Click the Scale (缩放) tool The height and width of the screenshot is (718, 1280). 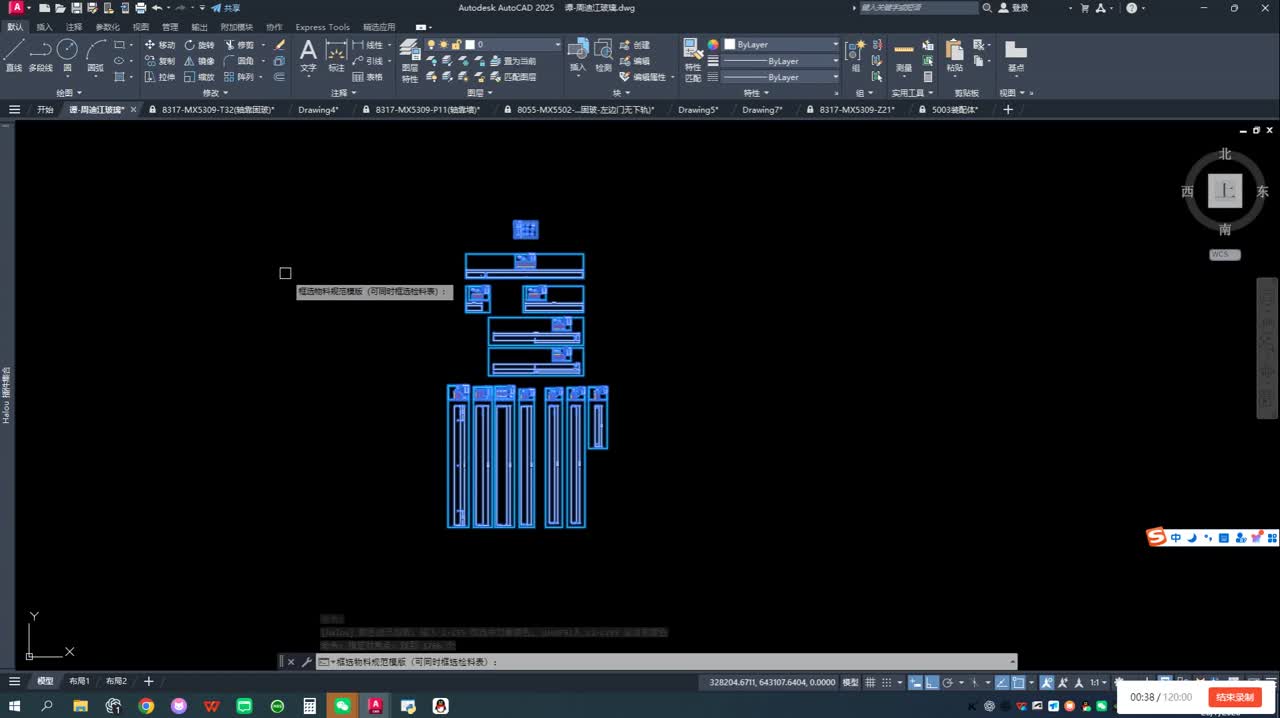pyautogui.click(x=199, y=77)
